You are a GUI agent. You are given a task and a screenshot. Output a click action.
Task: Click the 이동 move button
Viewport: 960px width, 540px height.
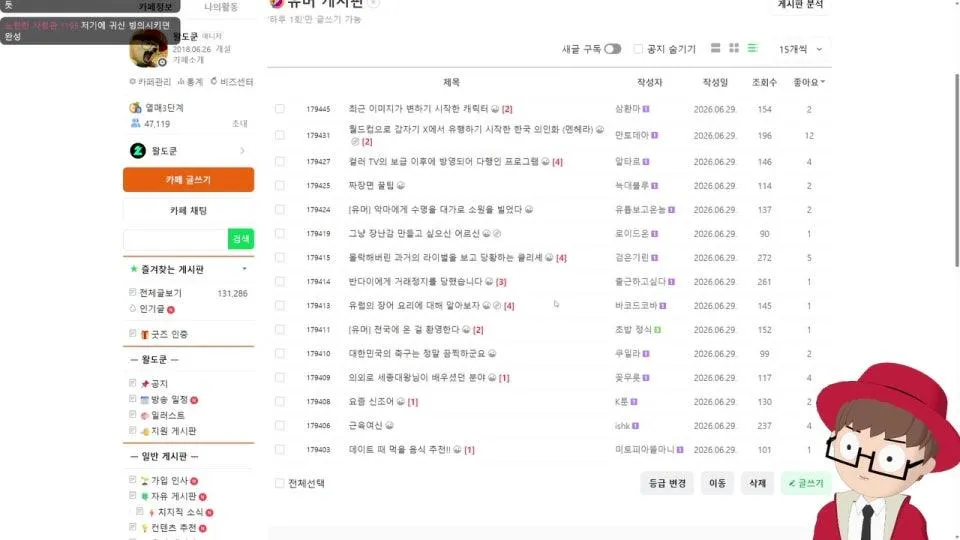(x=717, y=483)
